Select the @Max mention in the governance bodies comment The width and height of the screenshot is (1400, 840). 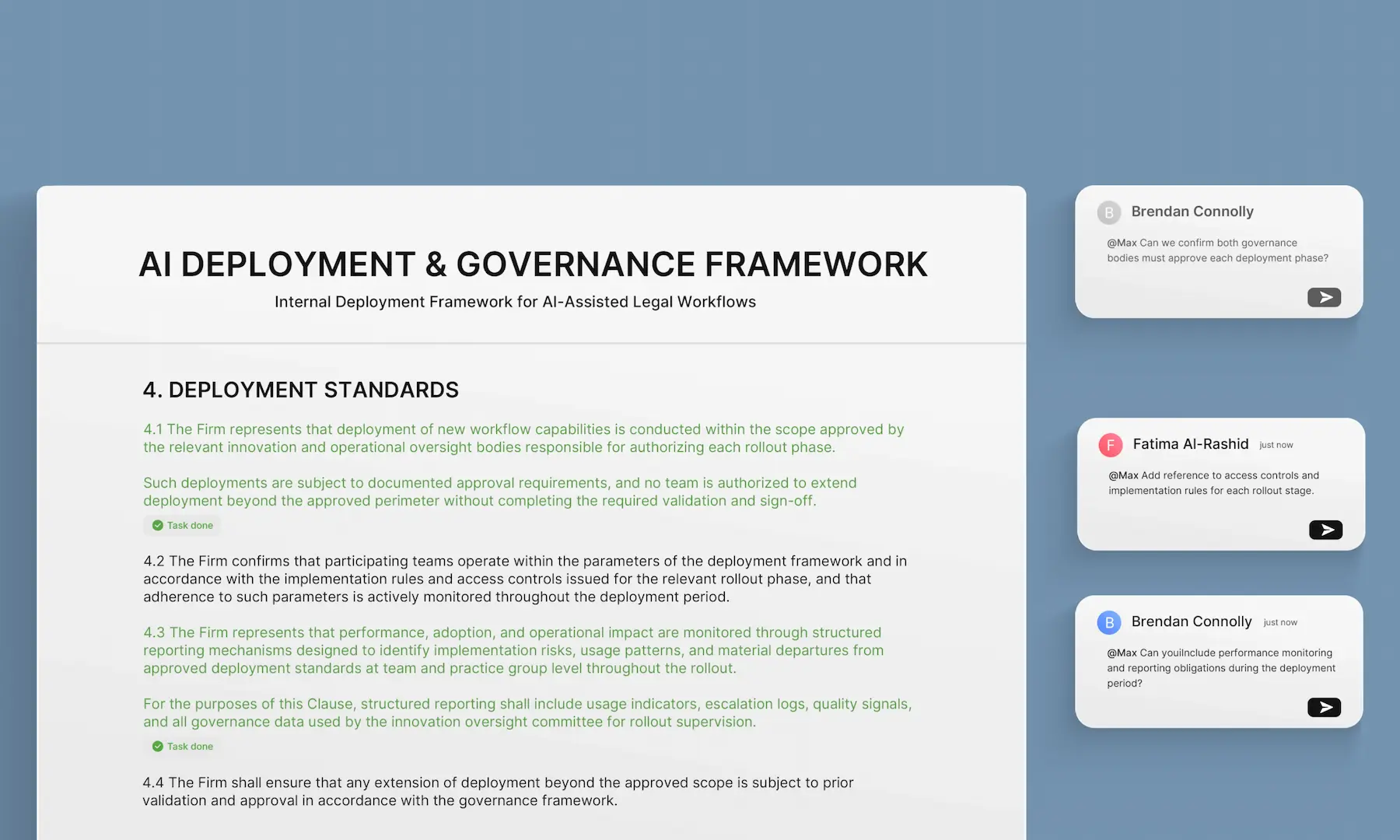(1122, 243)
